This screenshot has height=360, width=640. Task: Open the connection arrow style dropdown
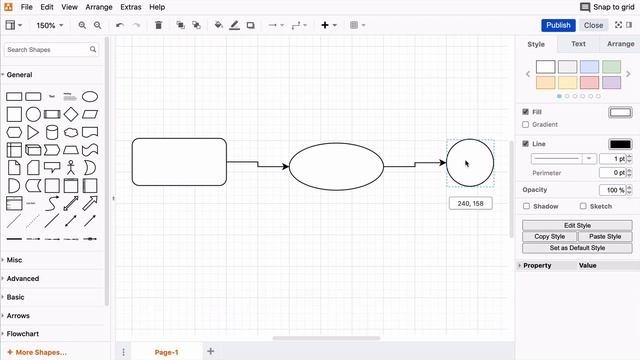[276, 25]
